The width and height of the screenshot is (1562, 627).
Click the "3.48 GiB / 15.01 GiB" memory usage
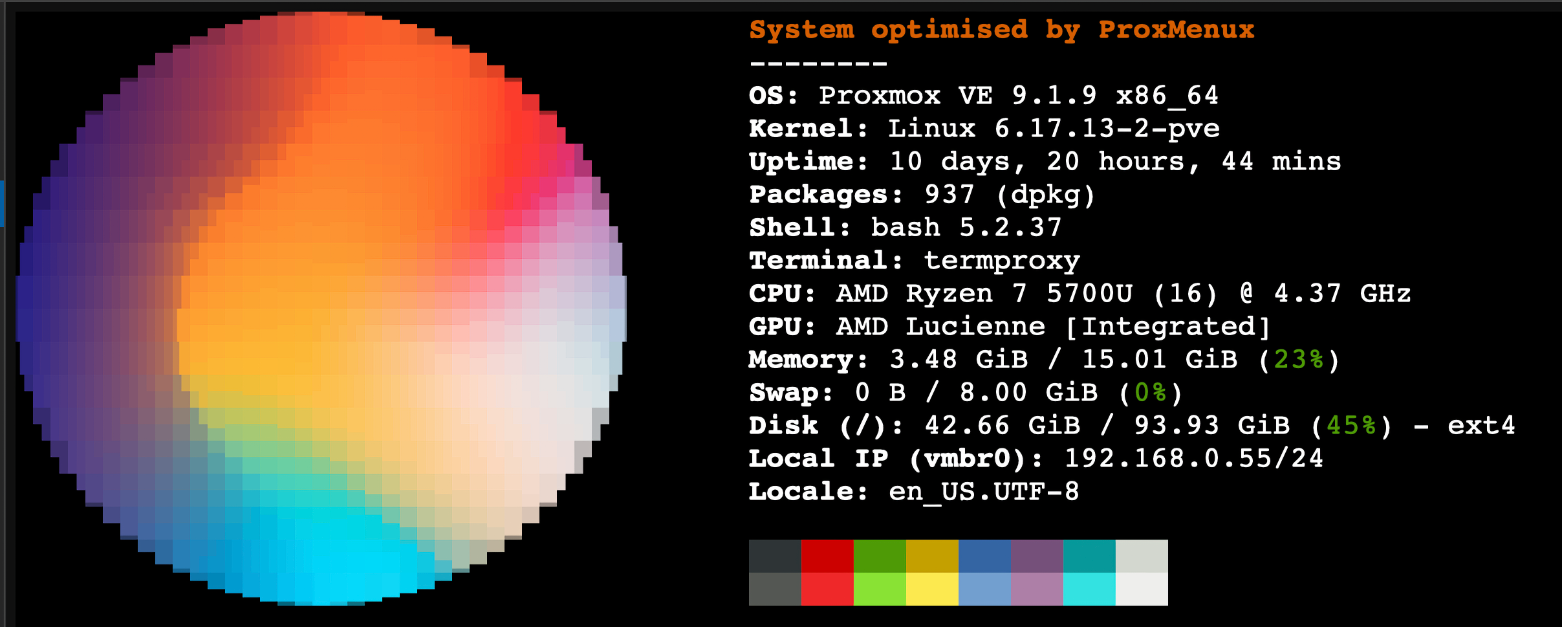(x=1063, y=359)
